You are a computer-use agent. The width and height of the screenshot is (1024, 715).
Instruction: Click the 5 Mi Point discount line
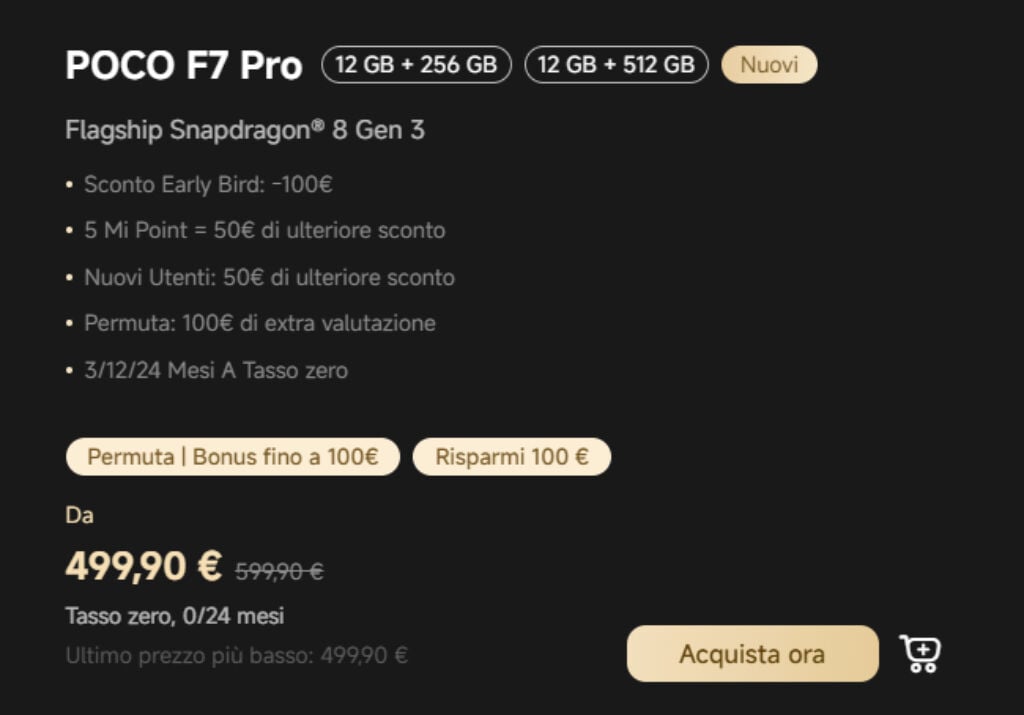(x=264, y=230)
